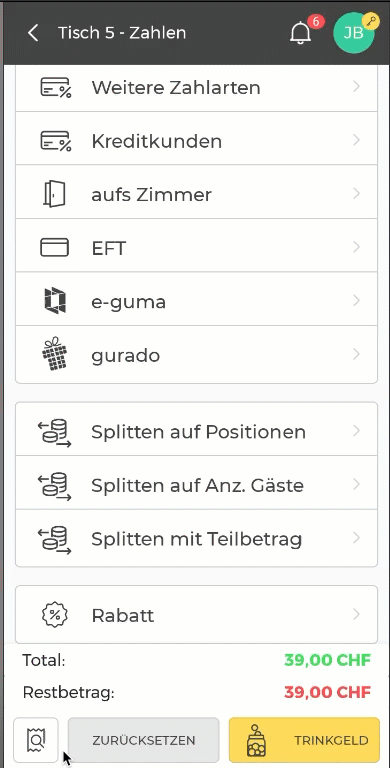Click the ZURÜCKSETZEN button
Screen dimensions: 390x768
click(x=144, y=740)
